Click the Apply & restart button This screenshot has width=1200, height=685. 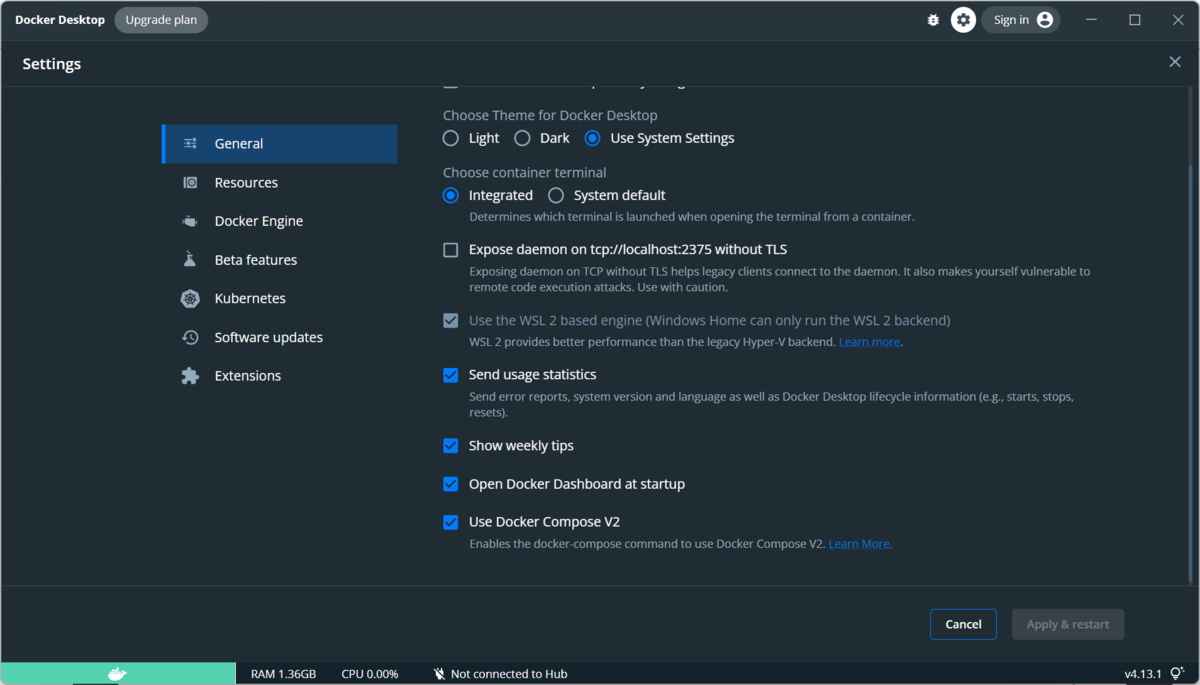tap(1068, 624)
